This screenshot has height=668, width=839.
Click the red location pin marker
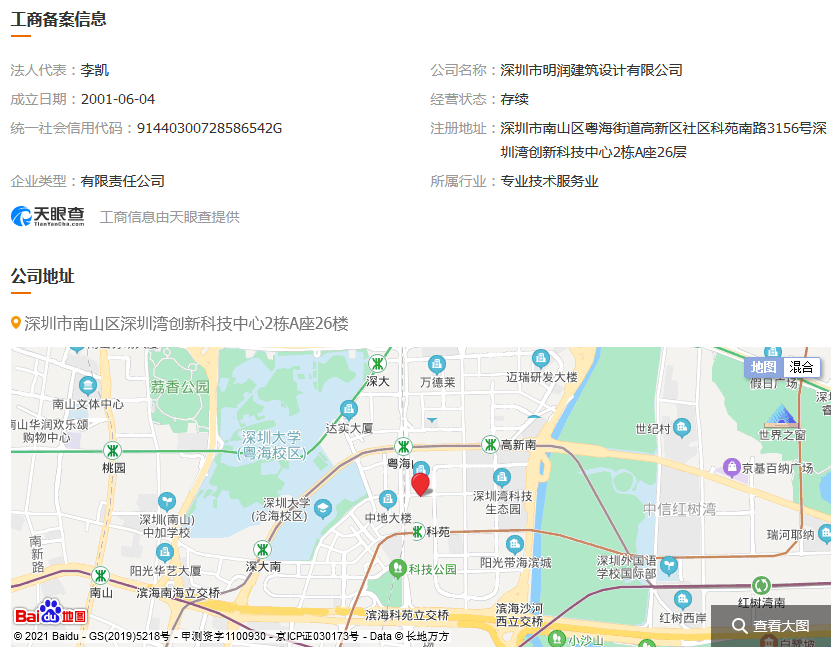click(x=420, y=484)
